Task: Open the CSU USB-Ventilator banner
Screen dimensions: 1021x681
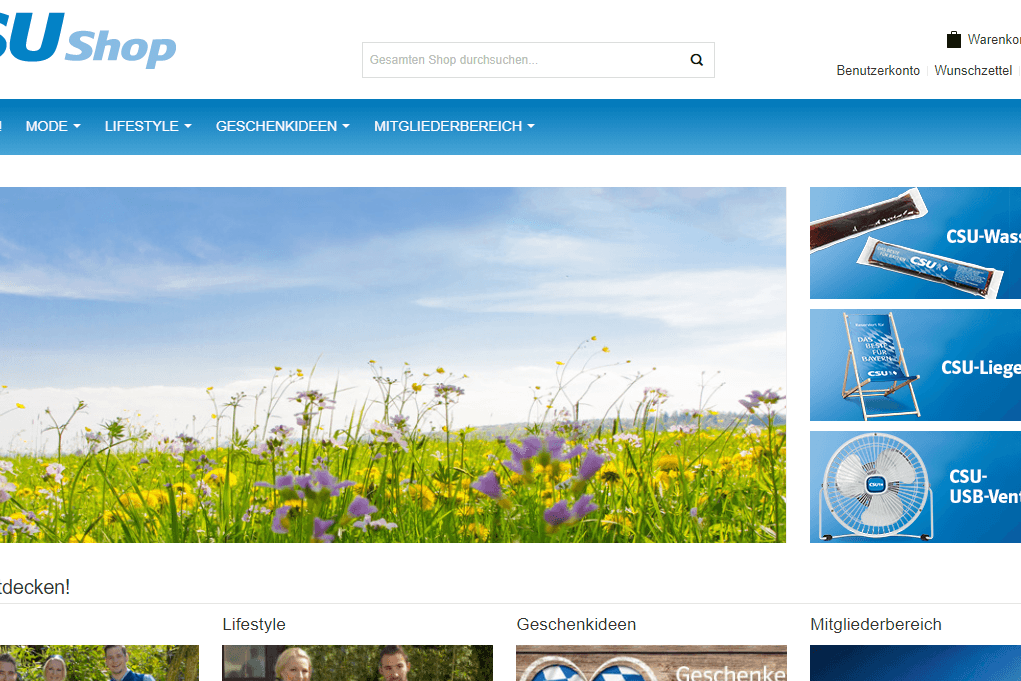Action: pyautogui.click(x=916, y=486)
